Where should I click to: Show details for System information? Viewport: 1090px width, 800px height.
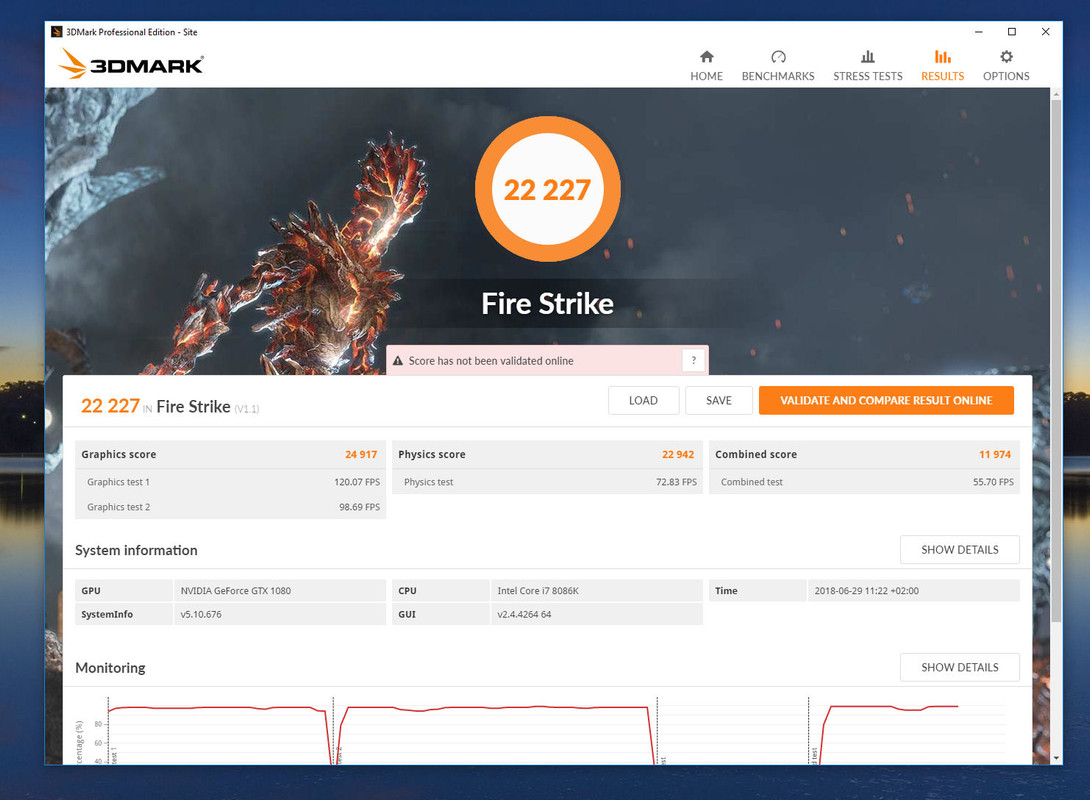coord(959,550)
